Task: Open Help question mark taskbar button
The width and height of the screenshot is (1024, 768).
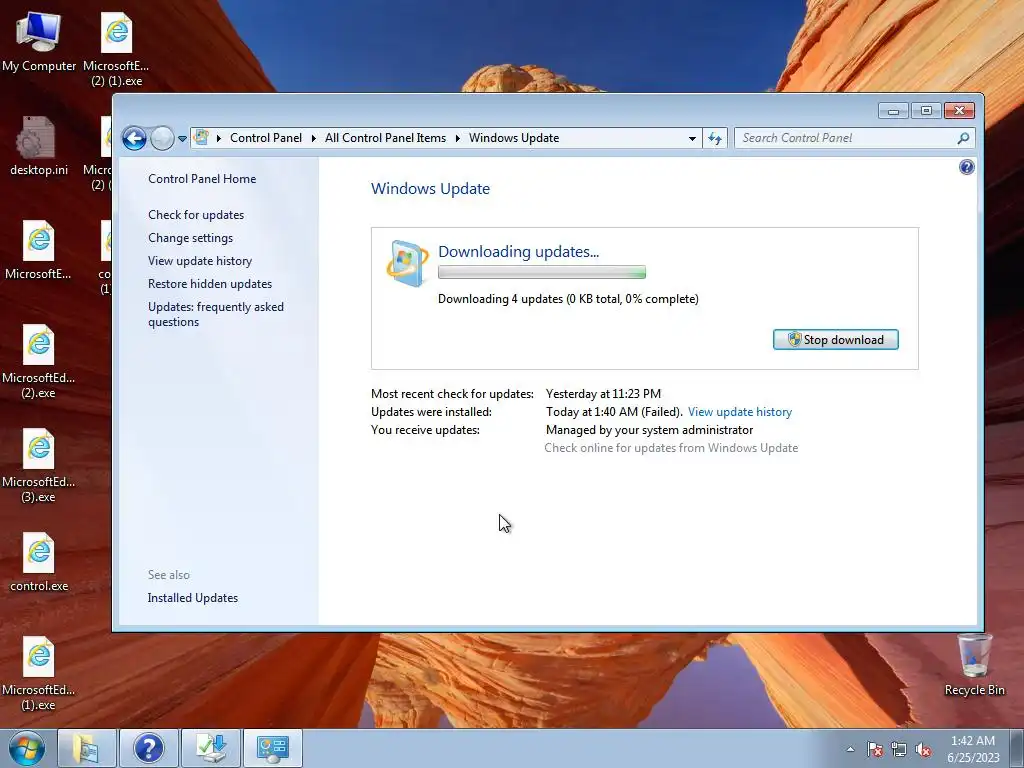Action: 148,748
